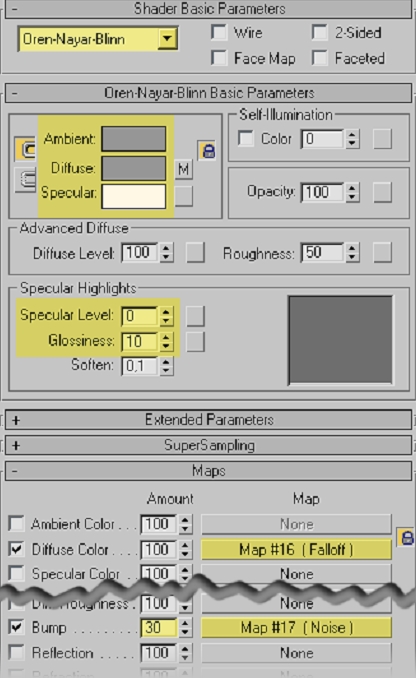Click the Diffuse Color amount spinner arrows
This screenshot has height=678, width=416.
[x=185, y=550]
